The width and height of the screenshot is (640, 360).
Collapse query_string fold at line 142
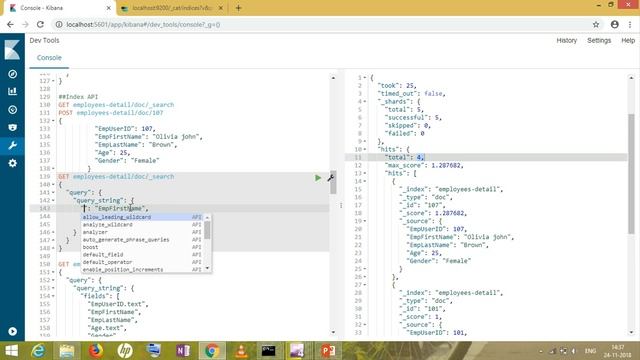53,200
